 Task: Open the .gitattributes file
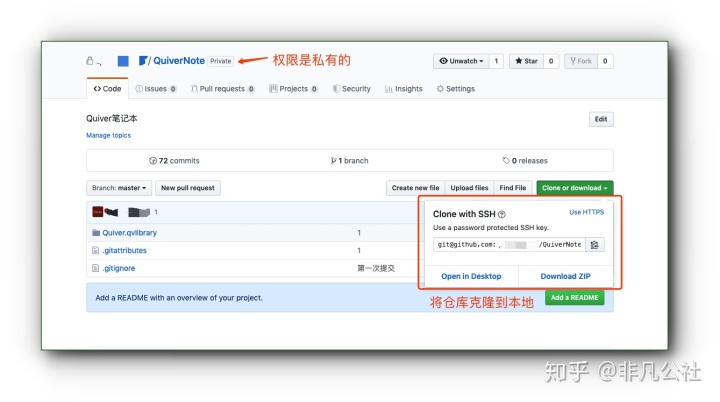coord(124,250)
